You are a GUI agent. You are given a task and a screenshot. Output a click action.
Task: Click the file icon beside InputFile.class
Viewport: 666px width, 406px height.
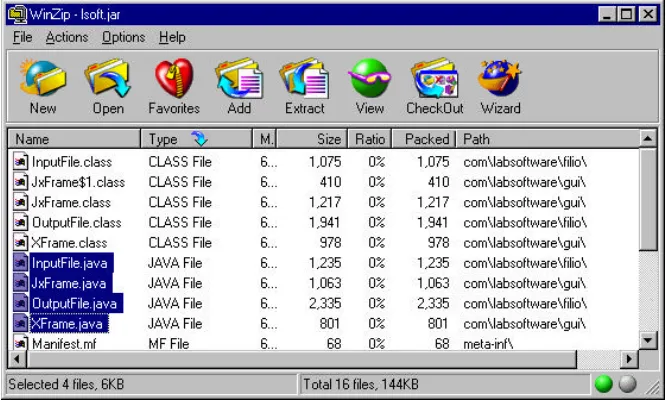click(20, 162)
